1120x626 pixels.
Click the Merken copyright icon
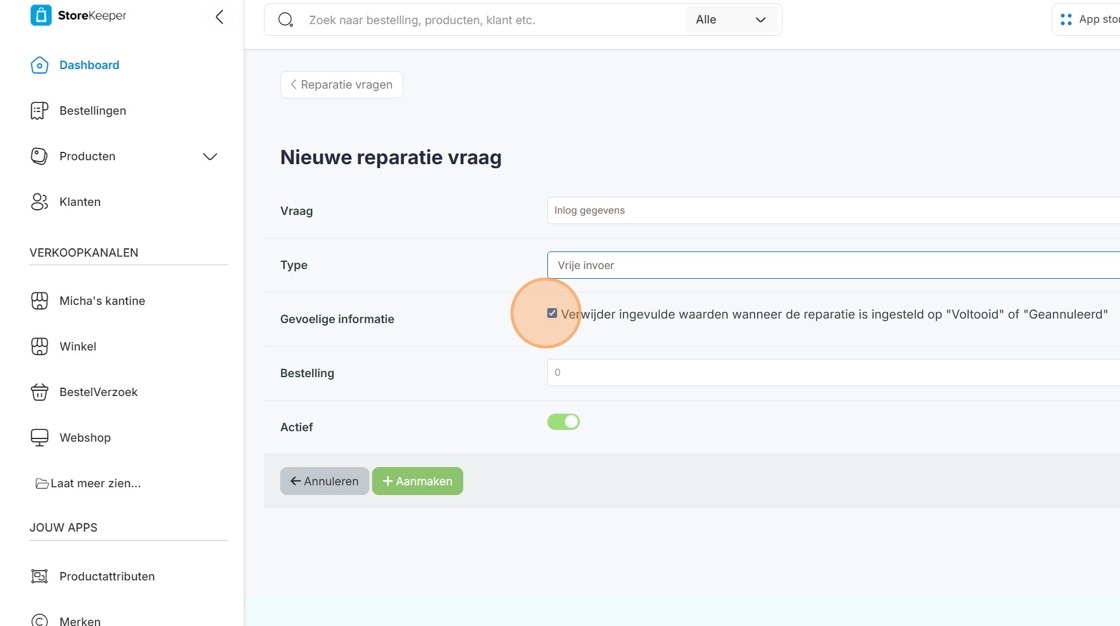[39, 620]
